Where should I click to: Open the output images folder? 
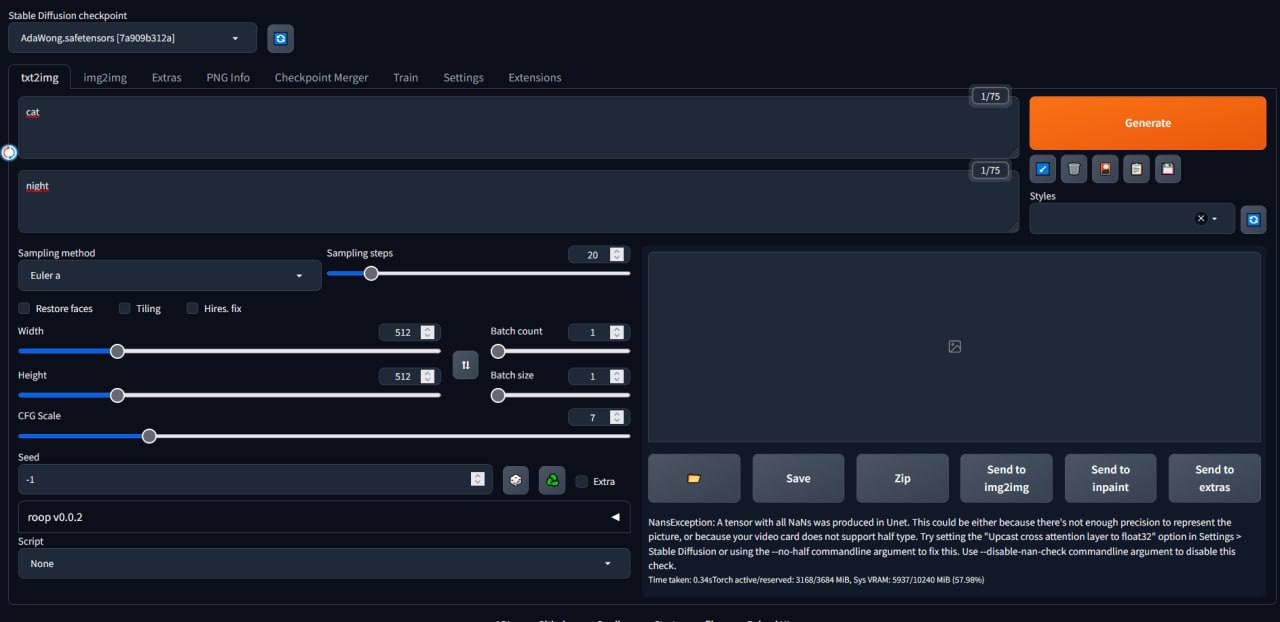(x=694, y=478)
